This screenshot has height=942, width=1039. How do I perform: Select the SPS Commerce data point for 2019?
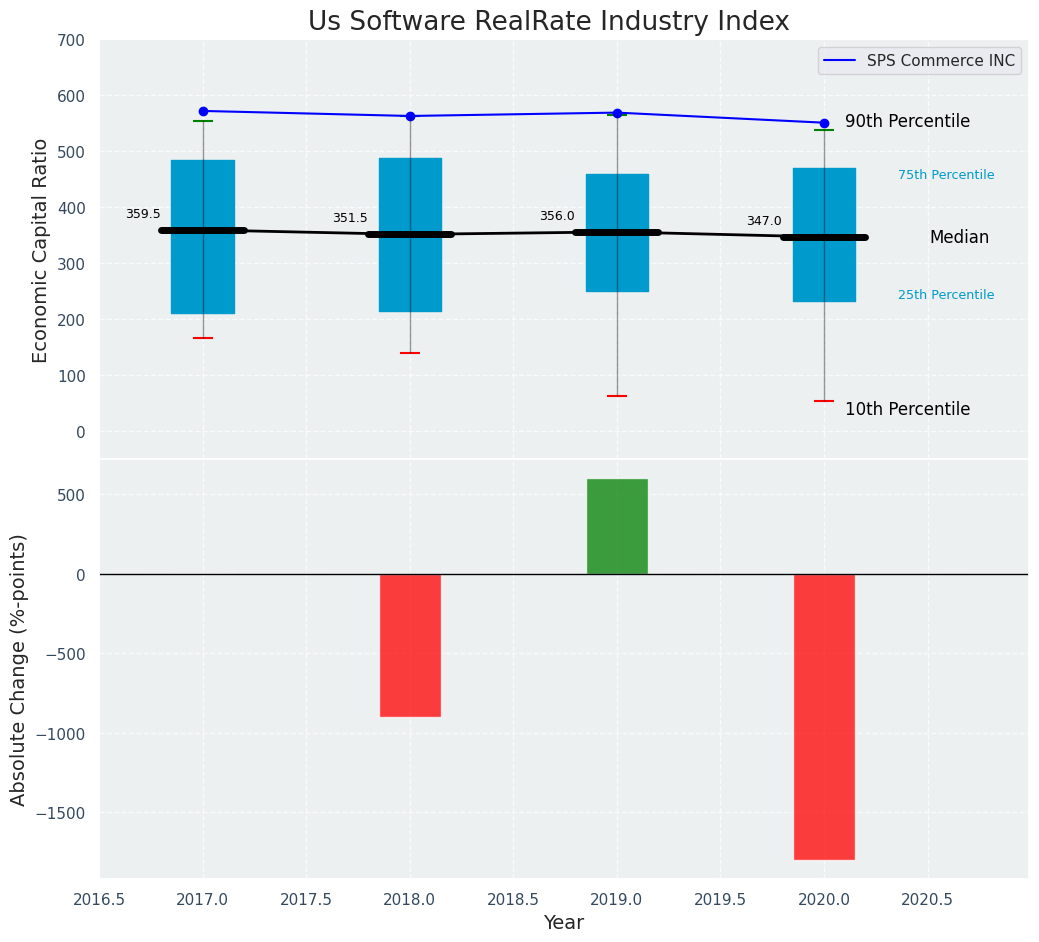618,113
